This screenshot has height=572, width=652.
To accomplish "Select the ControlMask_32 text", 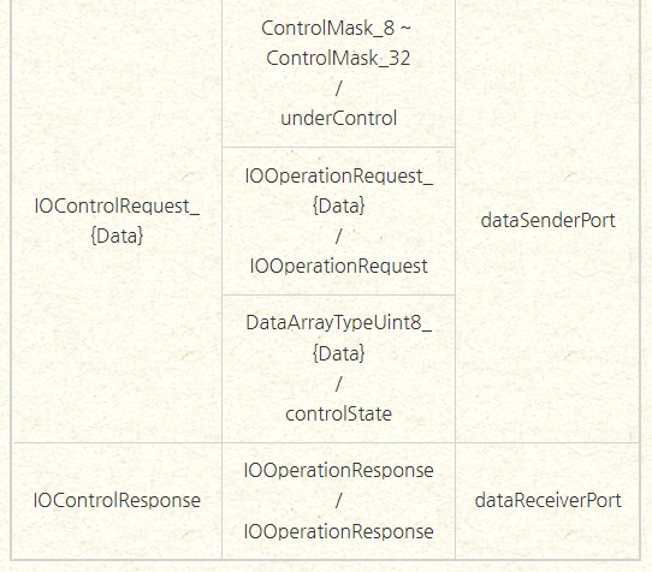I will coord(338,58).
